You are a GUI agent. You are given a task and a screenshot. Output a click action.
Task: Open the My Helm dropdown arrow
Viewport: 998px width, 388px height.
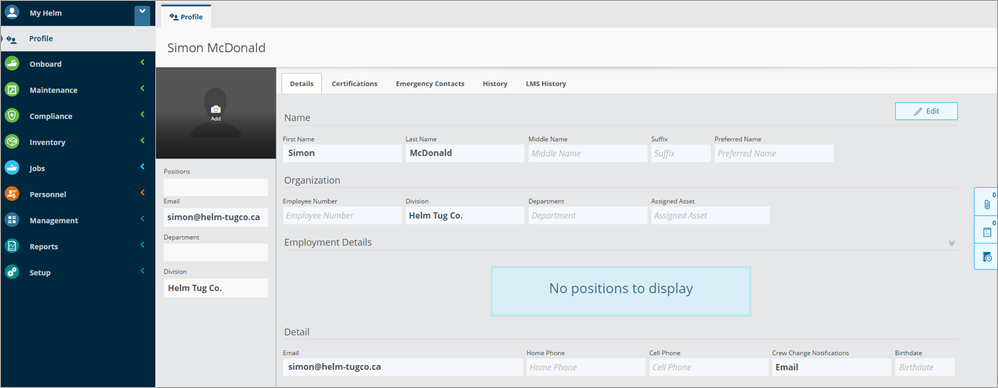coord(142,15)
